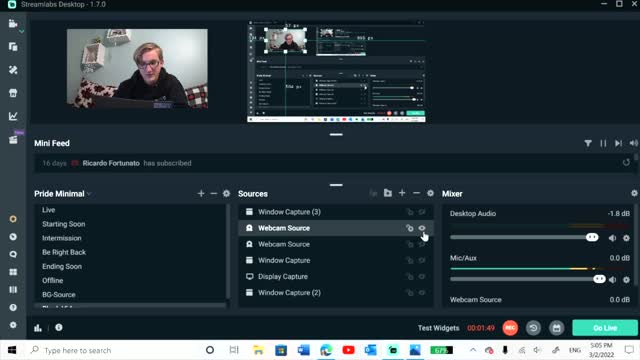
Task: Toggle visibility of Window Capture (3)
Action: pos(422,212)
